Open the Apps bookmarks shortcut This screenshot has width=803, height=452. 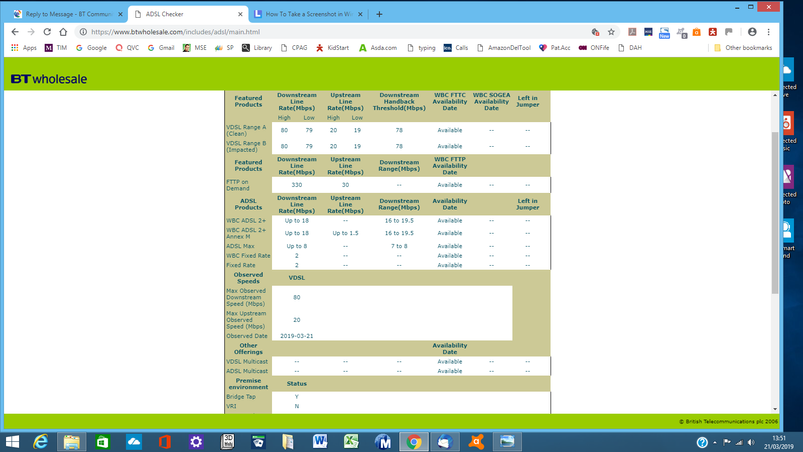click(23, 47)
